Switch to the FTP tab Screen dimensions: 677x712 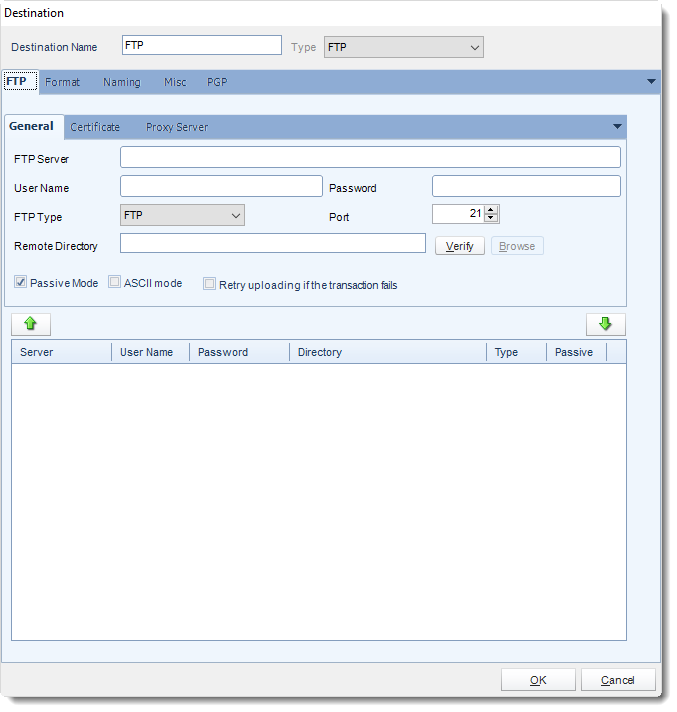(20, 81)
